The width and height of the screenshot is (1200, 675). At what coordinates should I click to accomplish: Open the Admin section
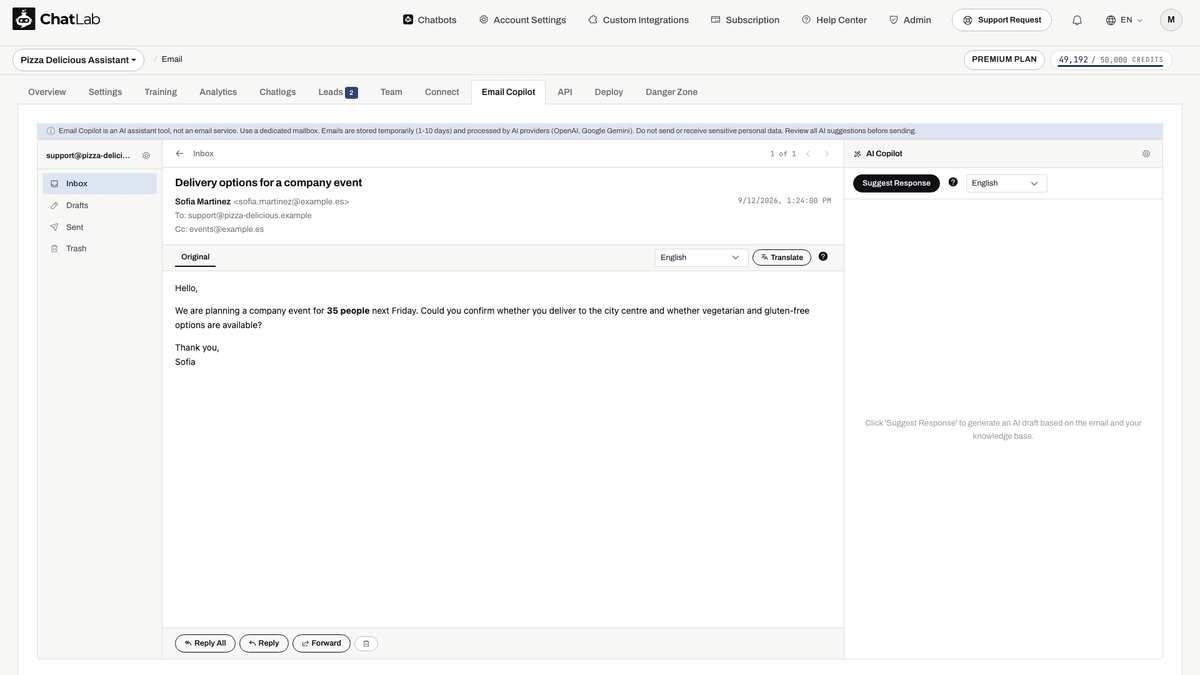pyautogui.click(x=910, y=20)
